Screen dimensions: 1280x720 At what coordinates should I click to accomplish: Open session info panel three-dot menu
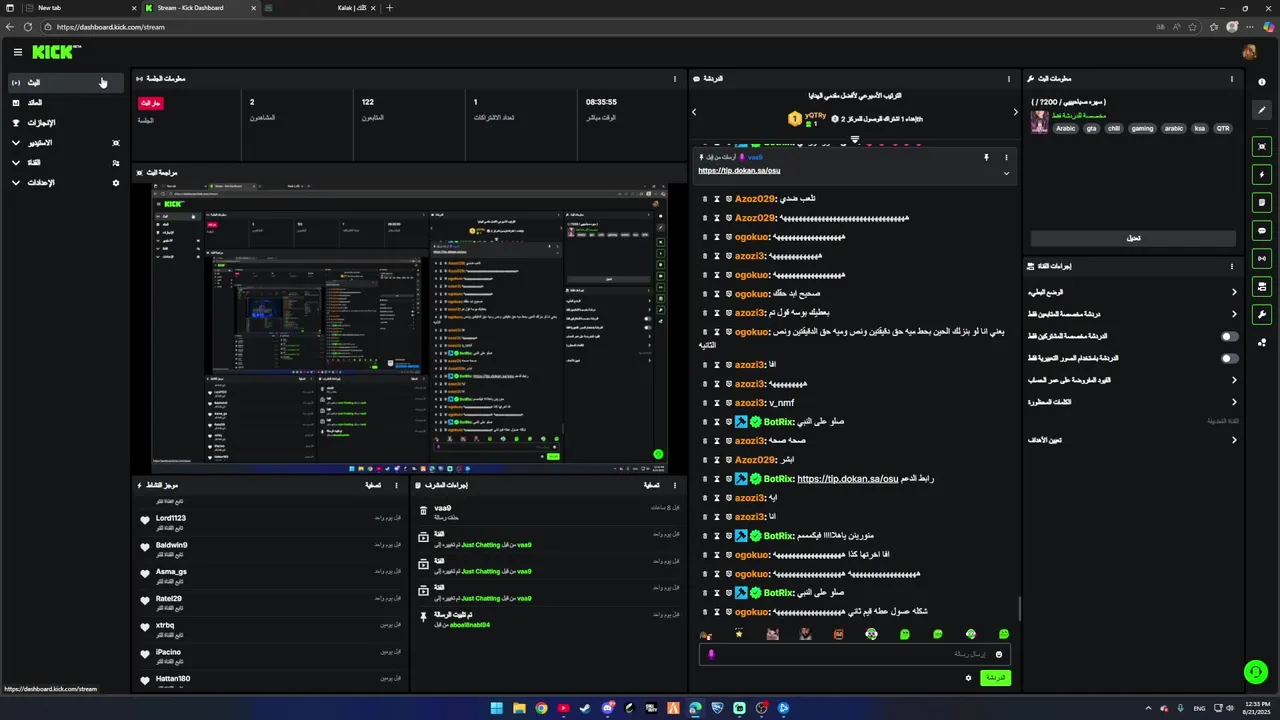click(675, 79)
